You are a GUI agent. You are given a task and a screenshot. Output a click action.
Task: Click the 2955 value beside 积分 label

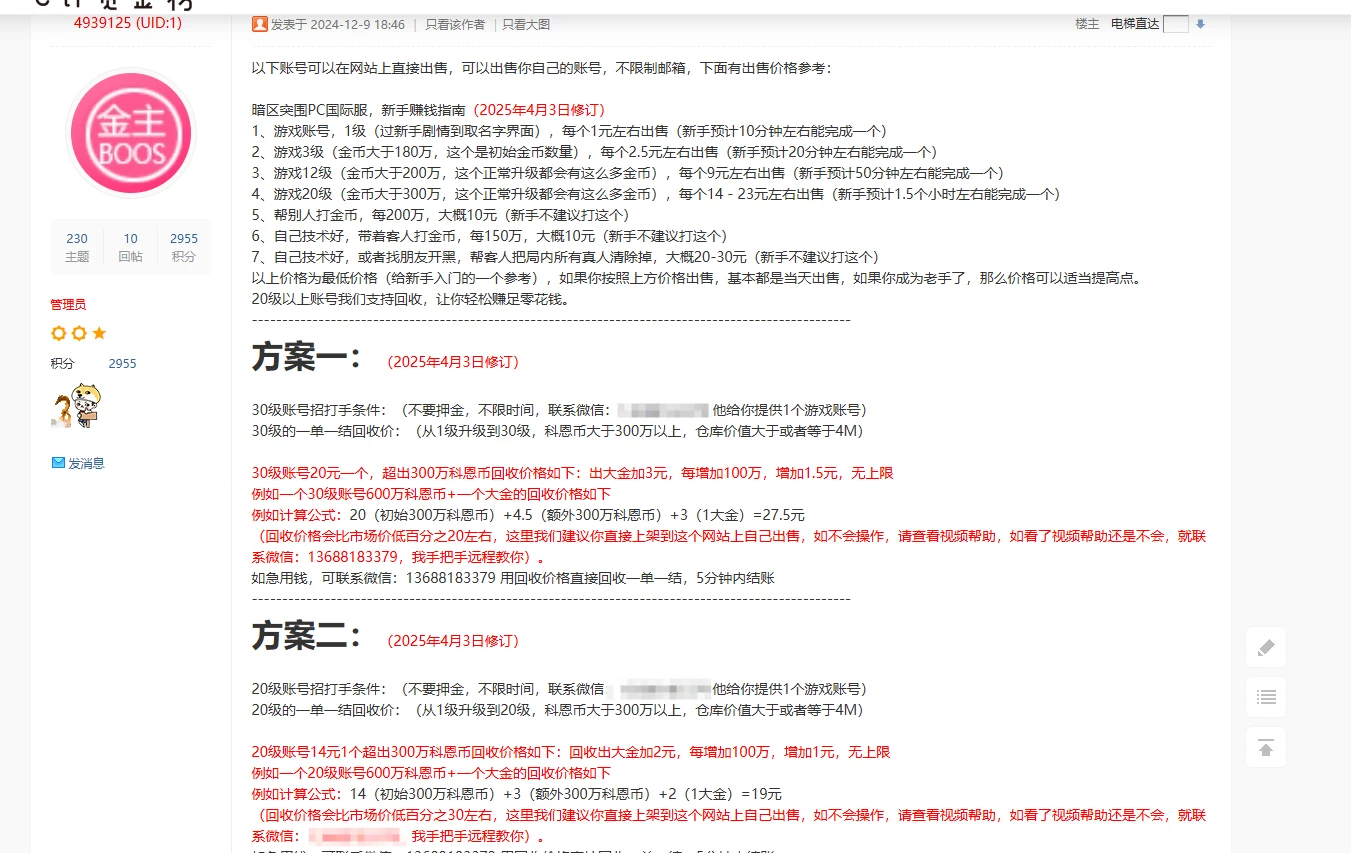(123, 364)
